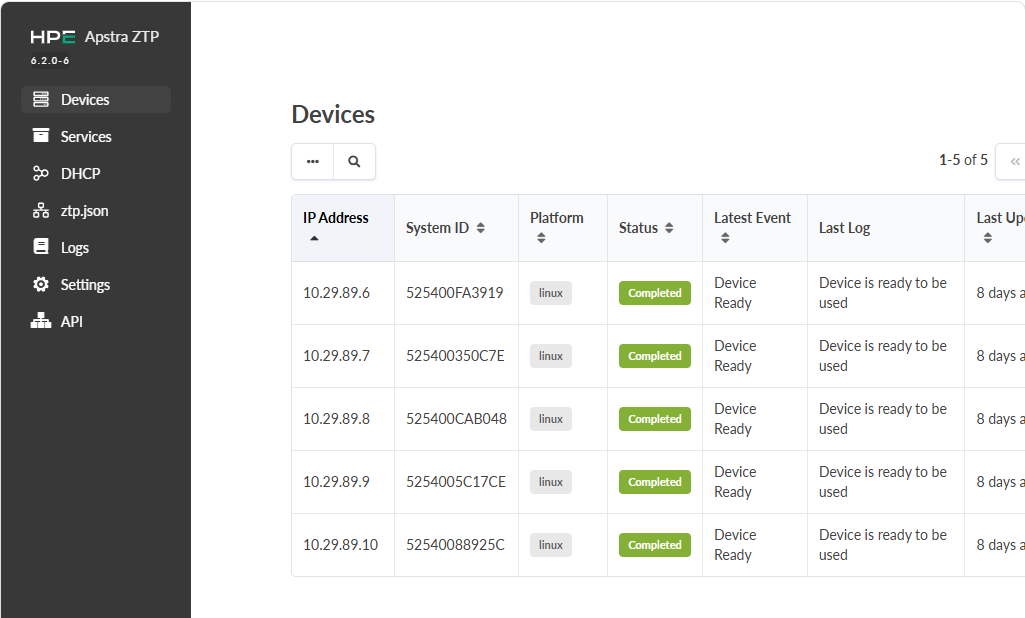Click Device Ready event for 525400FA3919
The width and height of the screenshot is (1025, 618).
[x=735, y=293]
